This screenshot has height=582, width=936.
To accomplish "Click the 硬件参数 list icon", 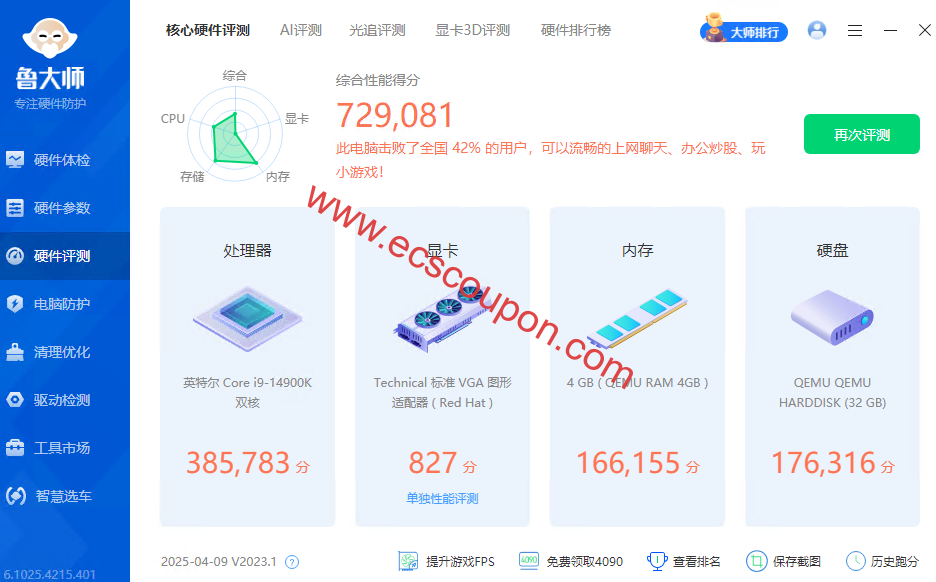I will click(x=15, y=208).
